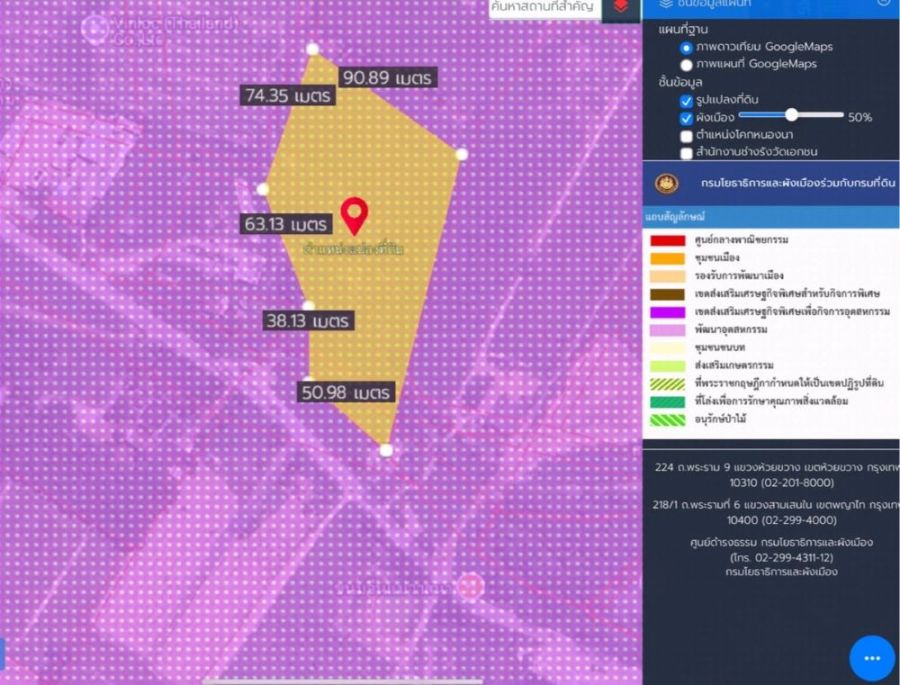Click the ผังเมือง opacity slider handle
This screenshot has height=685, width=900.
(791, 115)
